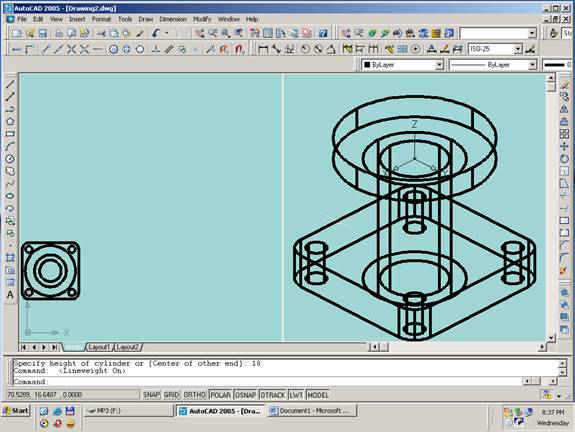Select the Circle draw tool
The image size is (575, 432).
click(10, 159)
